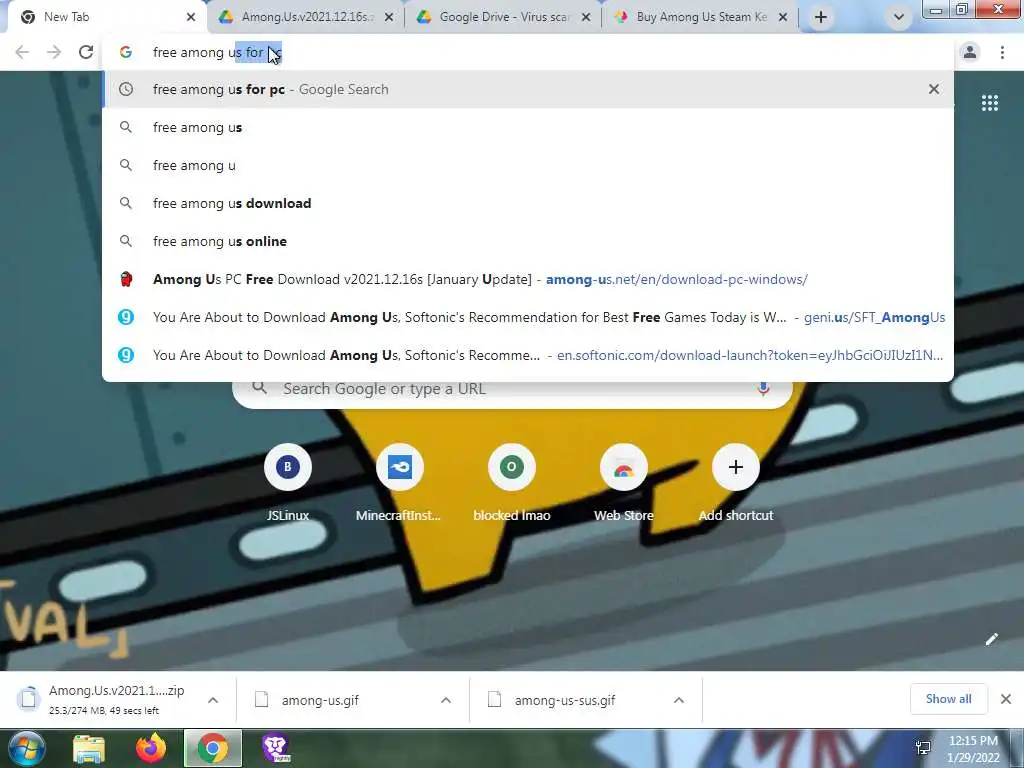Open the geni.us/SFT_AmongUs Softonic suggestion
This screenshot has width=1024, height=768.
[x=528, y=317]
